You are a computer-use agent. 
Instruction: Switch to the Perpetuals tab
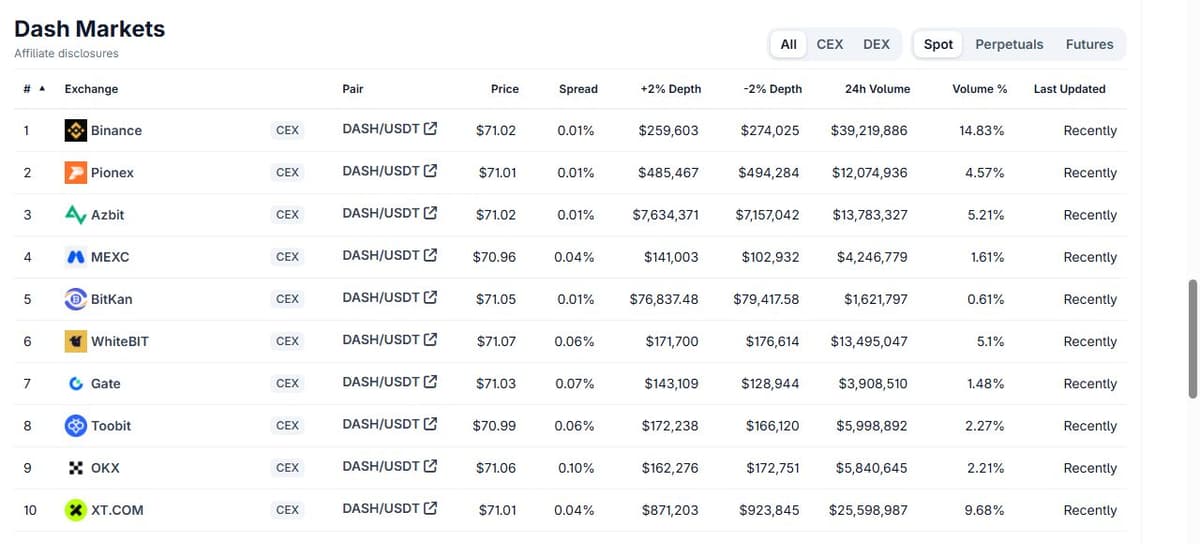click(x=1009, y=44)
